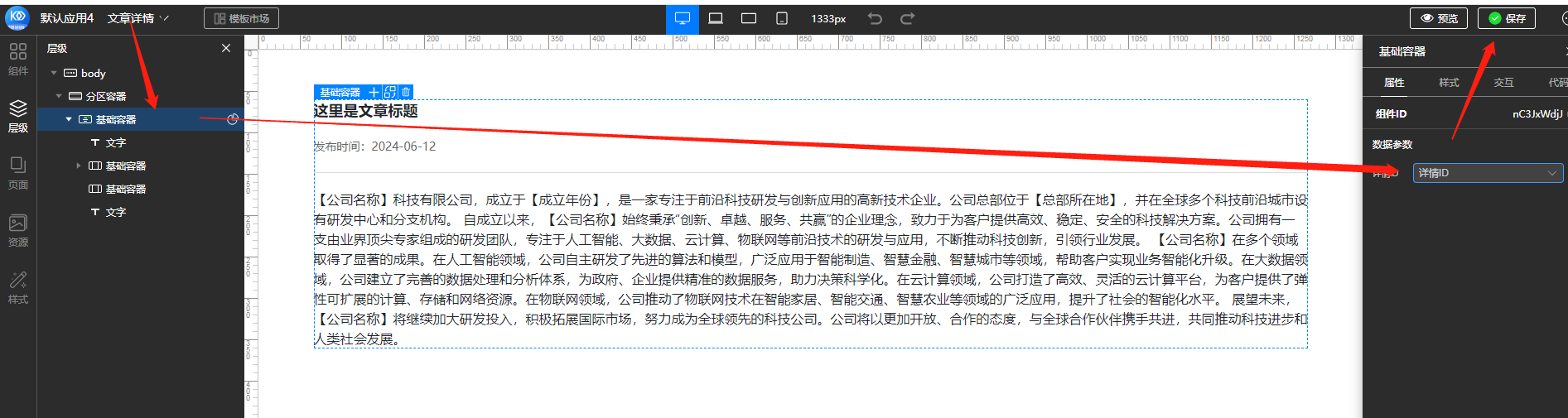Image resolution: width=1568 pixels, height=418 pixels.
Task: Click the article body paragraph text
Action: click(x=810, y=269)
